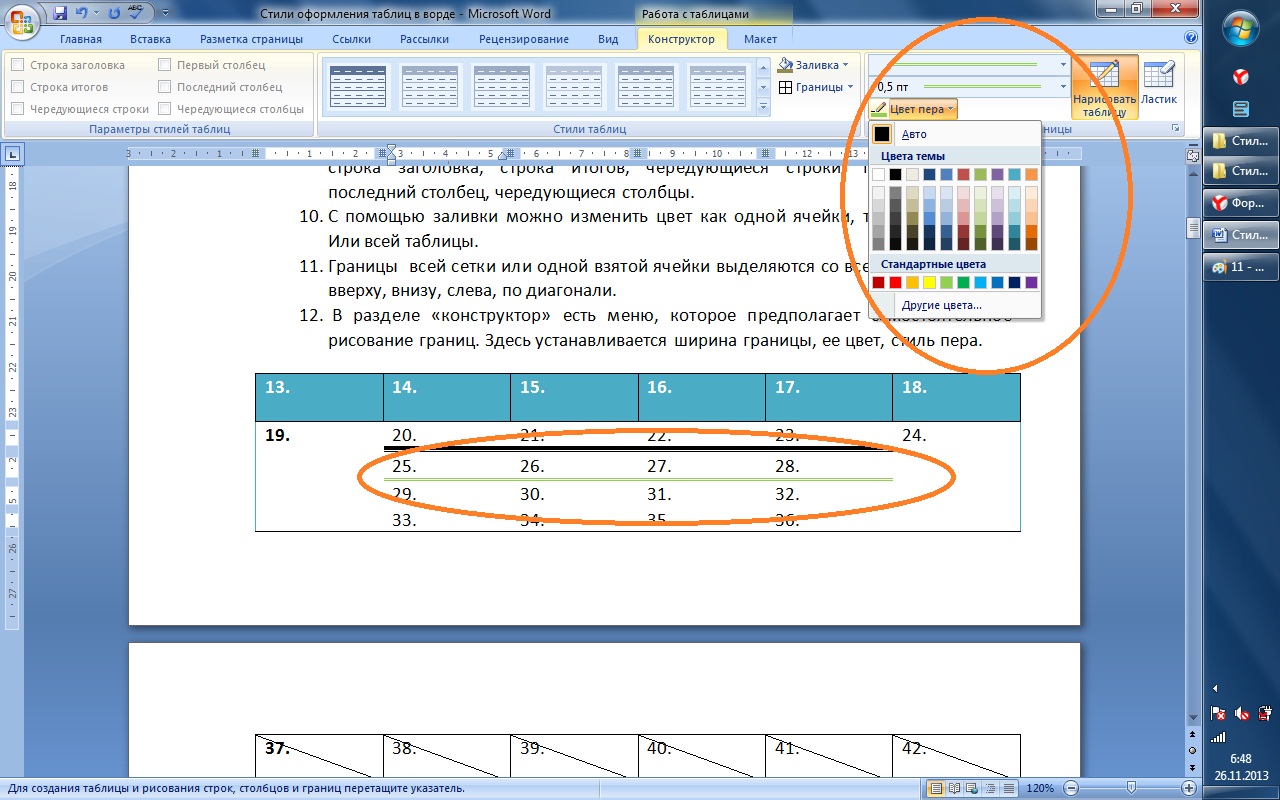The width and height of the screenshot is (1280, 800).
Task: Enable the Чередующиеся строки checkbox
Action: coord(17,109)
